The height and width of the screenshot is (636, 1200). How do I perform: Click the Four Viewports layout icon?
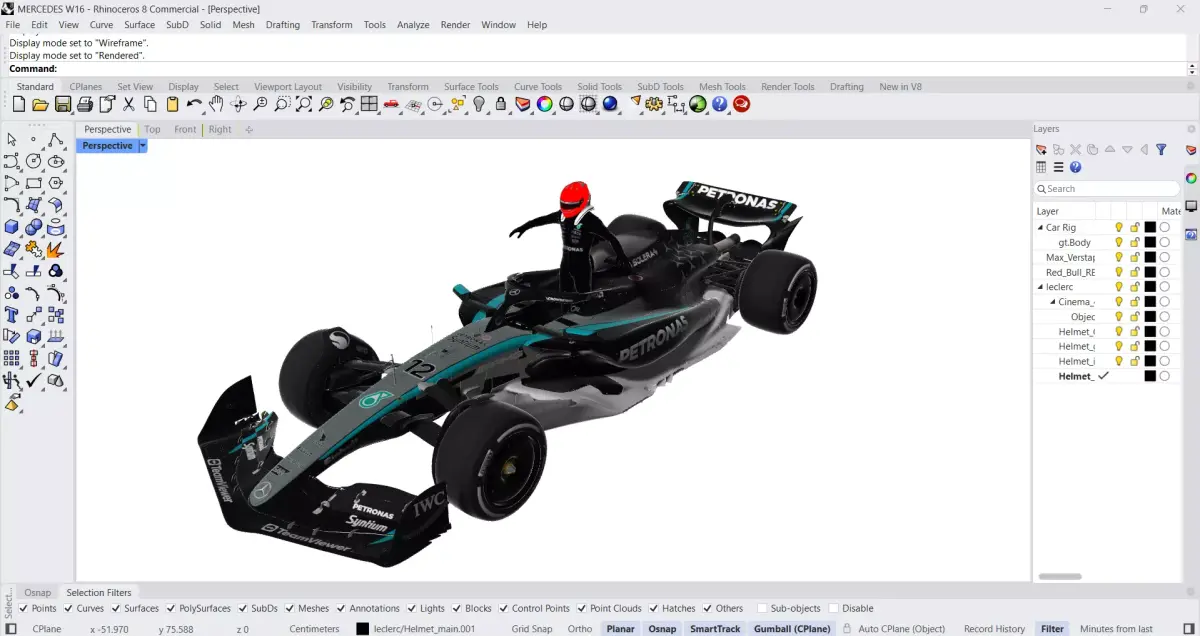pyautogui.click(x=369, y=104)
